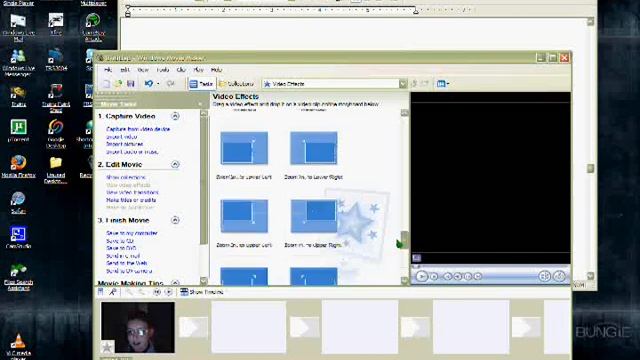The height and width of the screenshot is (360, 640).
Task: Click the Split Clip button in the preview
Action: [x=544, y=276]
